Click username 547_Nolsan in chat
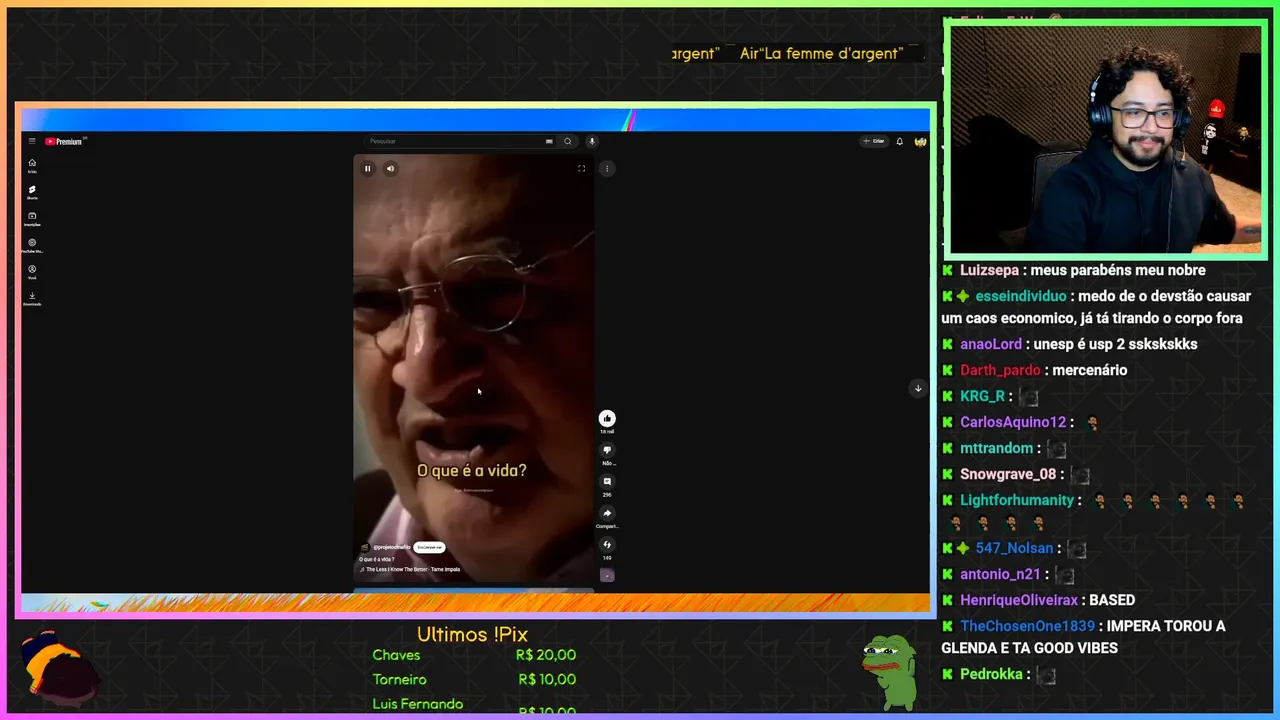This screenshot has width=1280, height=720. click(1014, 548)
